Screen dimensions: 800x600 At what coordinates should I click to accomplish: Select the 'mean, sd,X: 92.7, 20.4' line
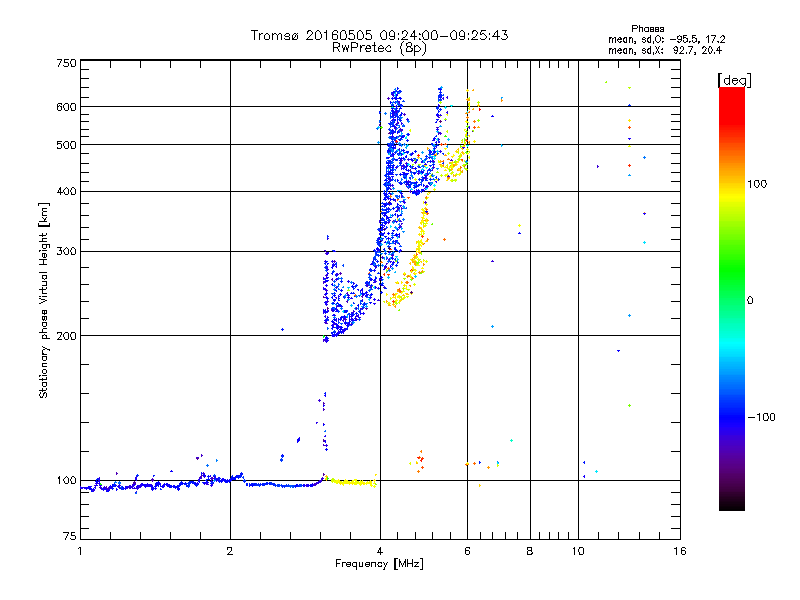click(x=665, y=50)
